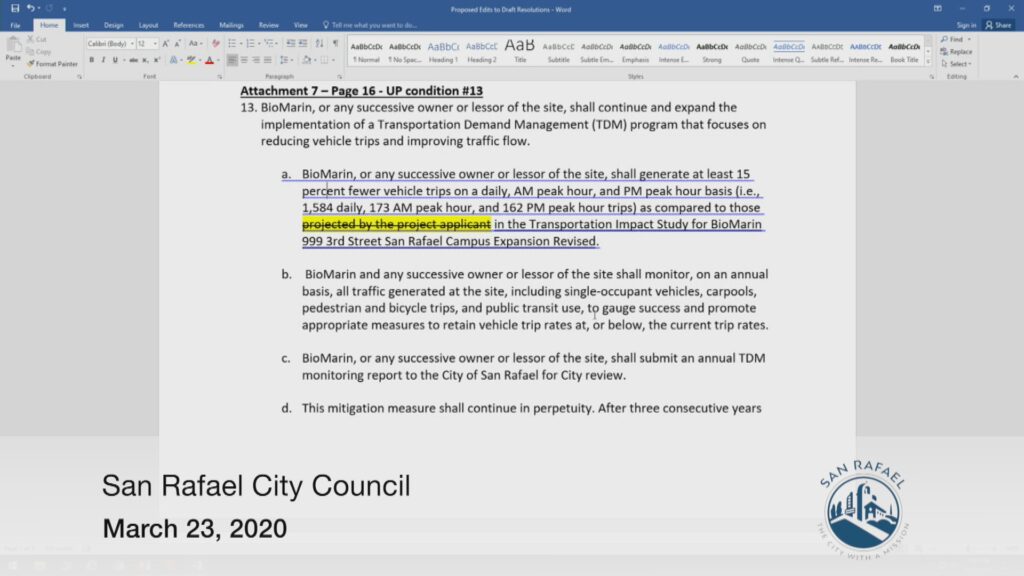Image resolution: width=1024 pixels, height=576 pixels.
Task: Apply the Book Title style
Action: click(904, 51)
